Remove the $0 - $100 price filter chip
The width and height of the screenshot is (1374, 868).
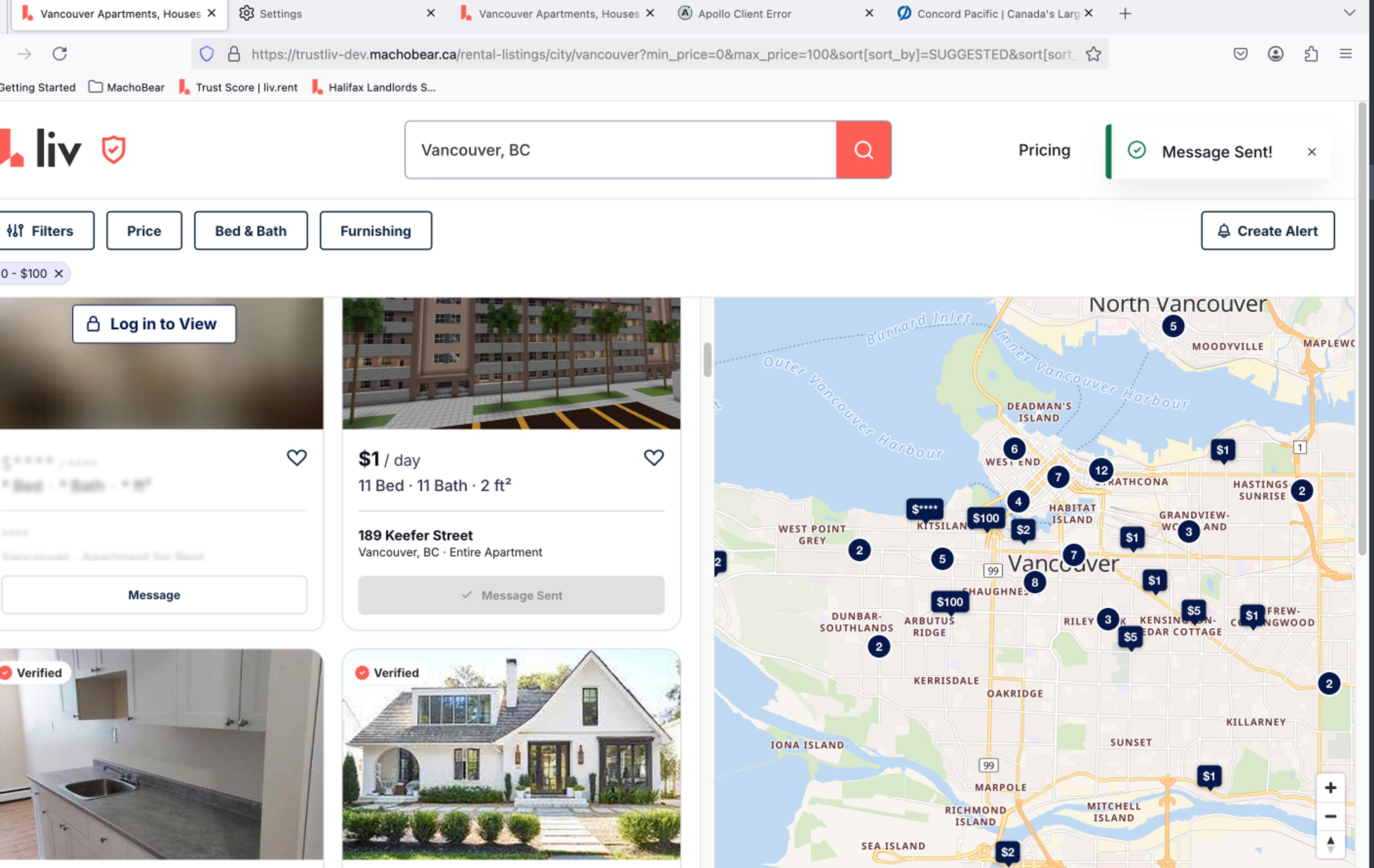(x=59, y=273)
